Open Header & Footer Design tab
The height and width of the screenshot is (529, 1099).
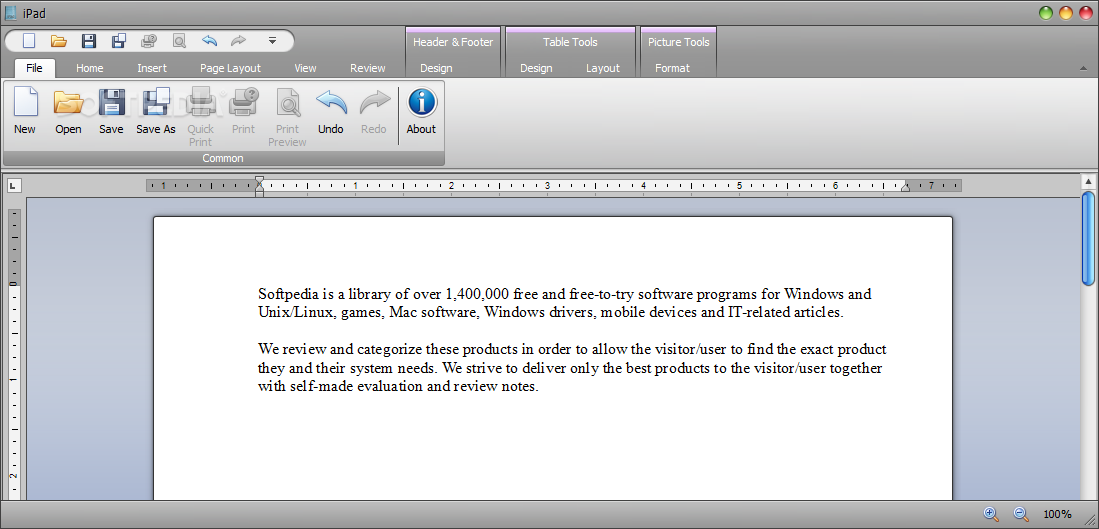436,68
